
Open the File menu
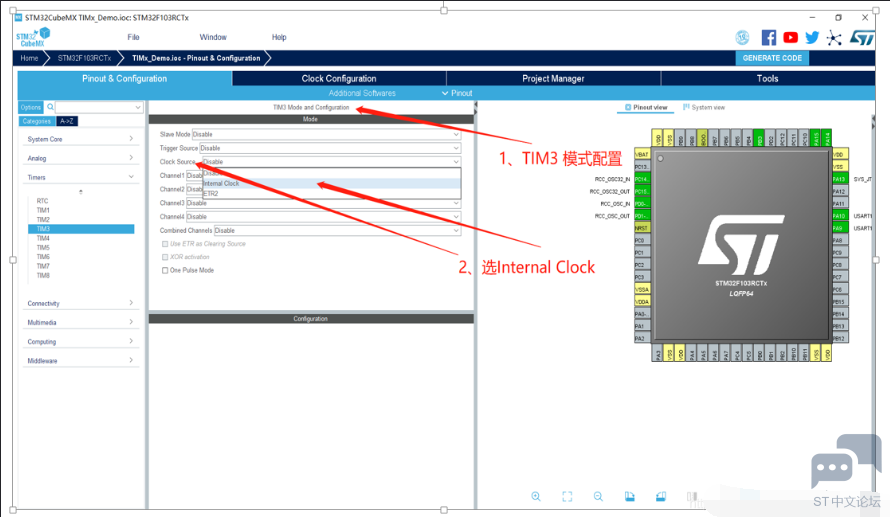[133, 37]
